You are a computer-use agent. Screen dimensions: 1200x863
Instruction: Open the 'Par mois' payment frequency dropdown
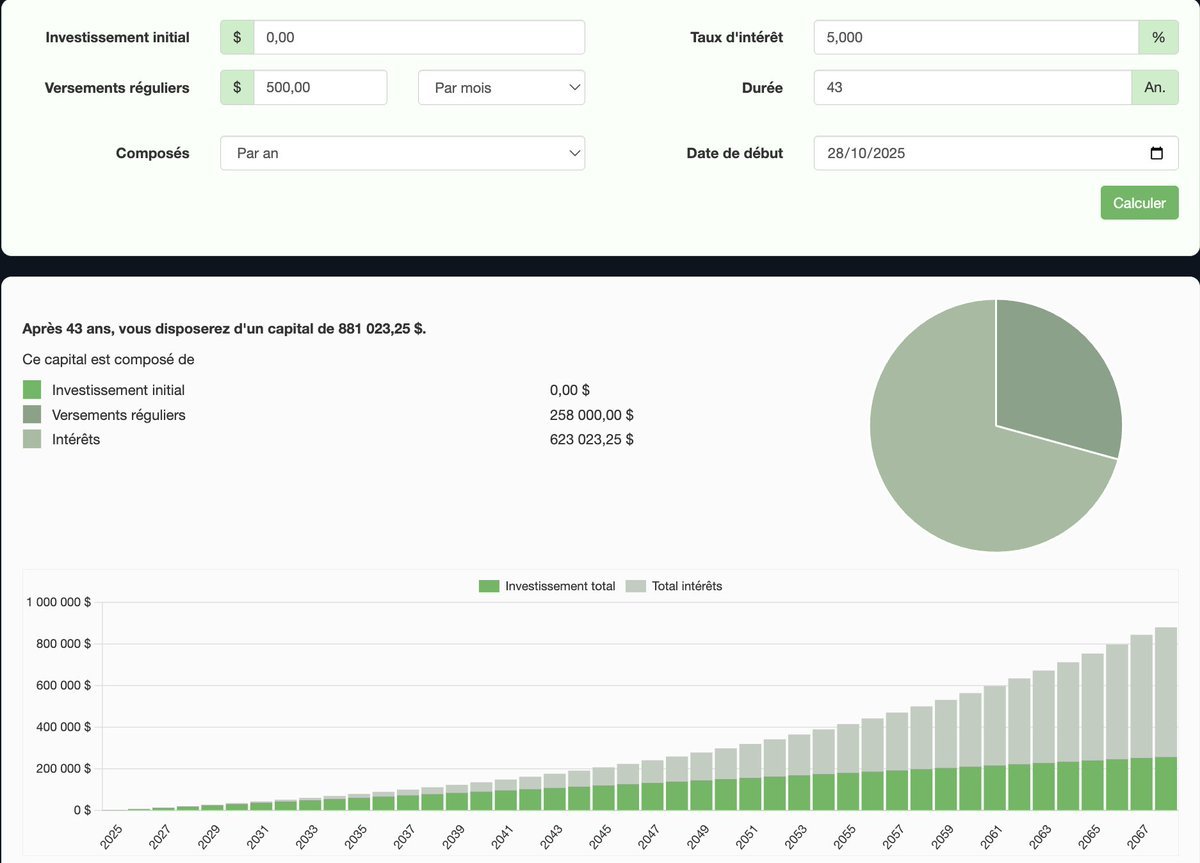[x=500, y=87]
